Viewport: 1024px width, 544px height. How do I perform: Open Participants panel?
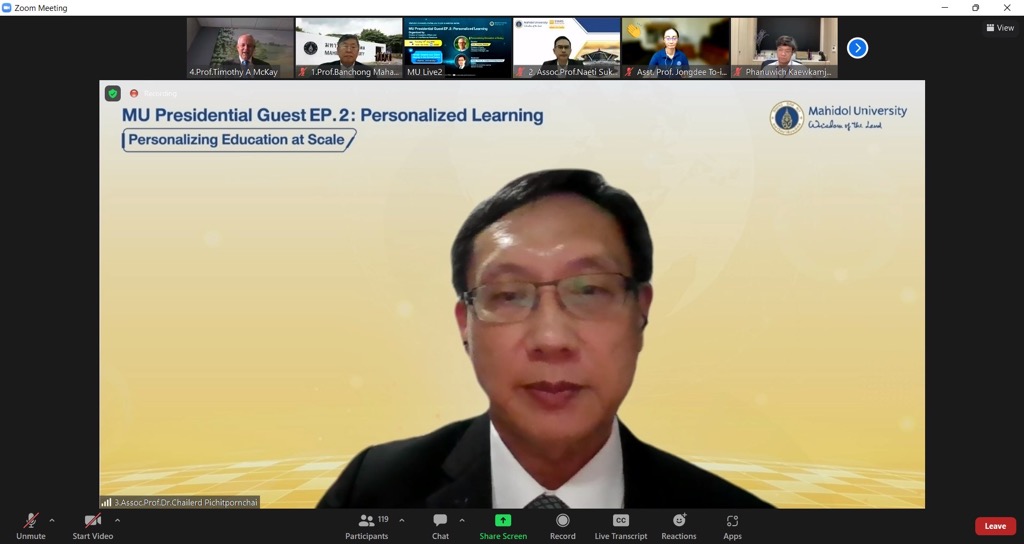point(366,526)
